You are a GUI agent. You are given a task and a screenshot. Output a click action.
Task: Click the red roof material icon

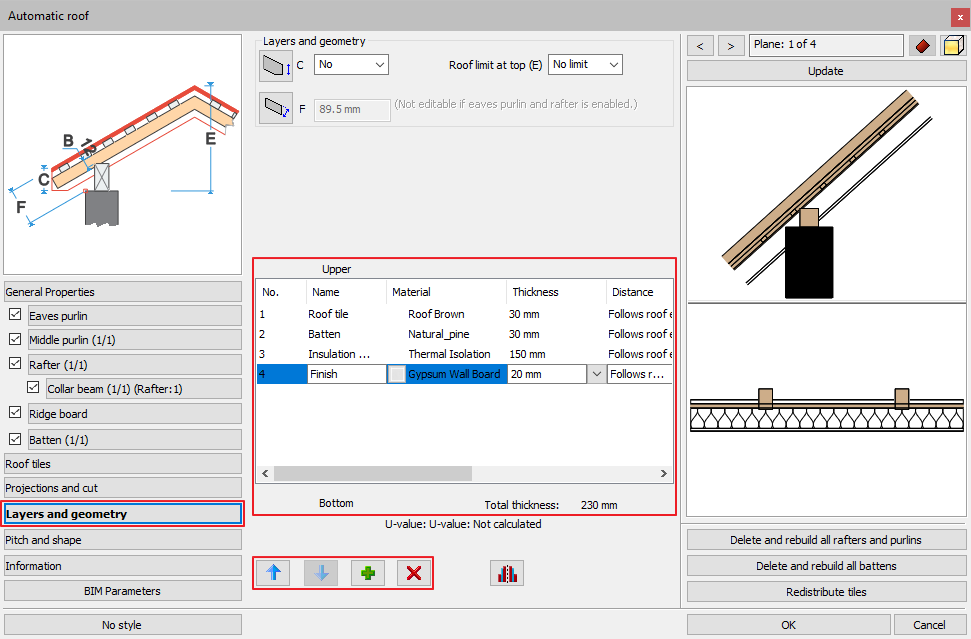[x=921, y=46]
